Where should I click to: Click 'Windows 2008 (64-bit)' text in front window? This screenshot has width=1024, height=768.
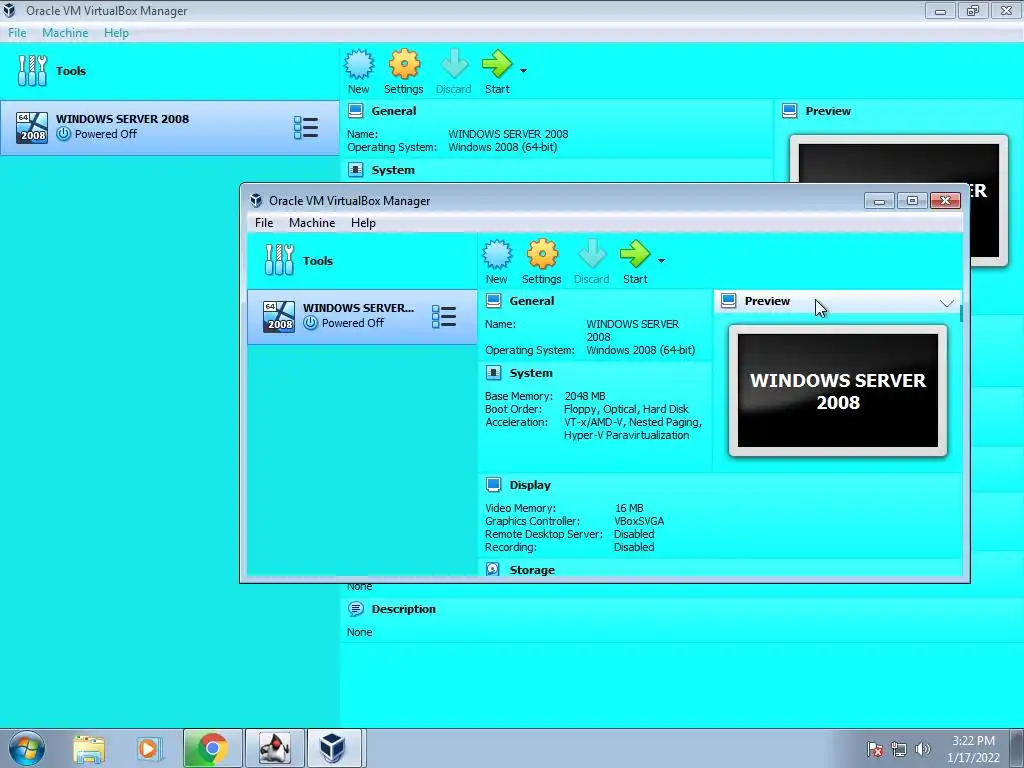(x=641, y=350)
